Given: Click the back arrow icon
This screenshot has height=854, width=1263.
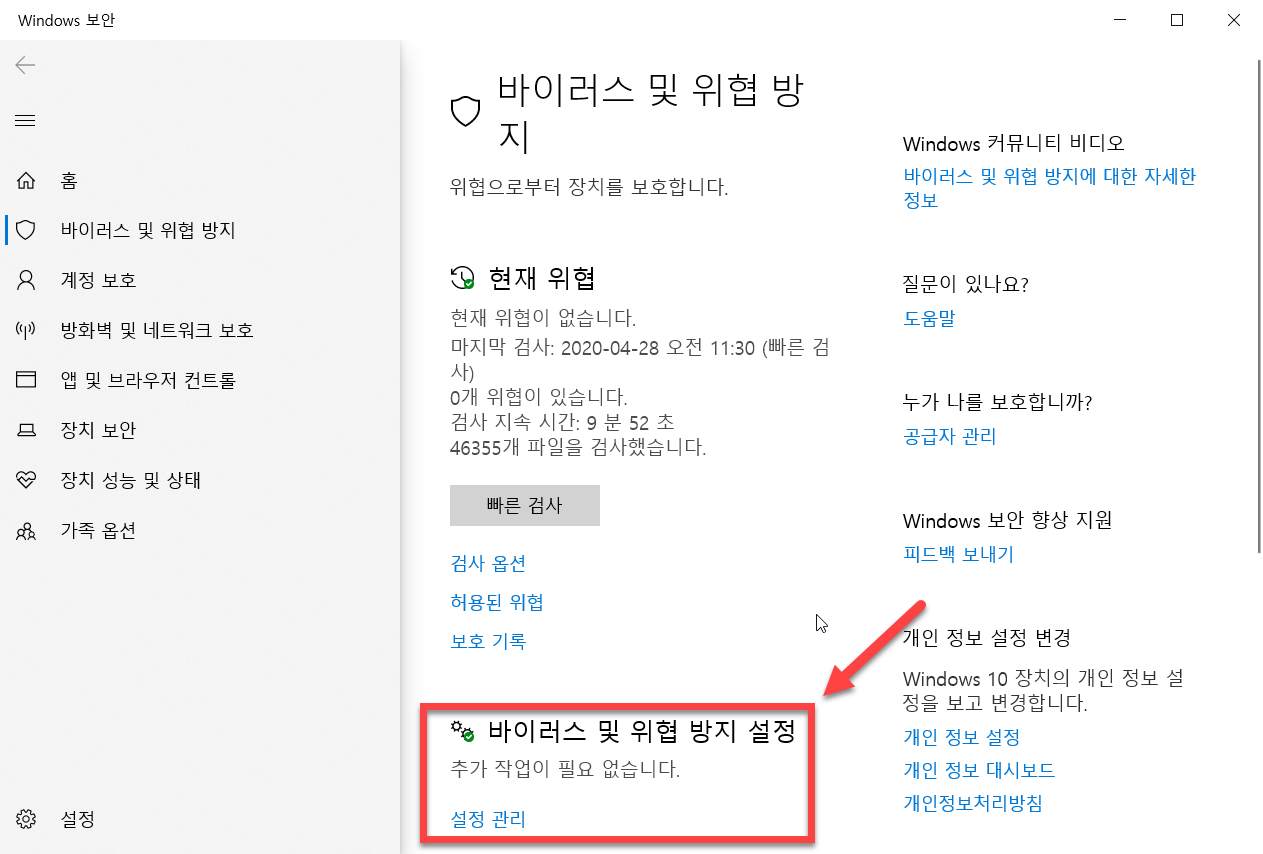Looking at the screenshot, I should [25, 65].
